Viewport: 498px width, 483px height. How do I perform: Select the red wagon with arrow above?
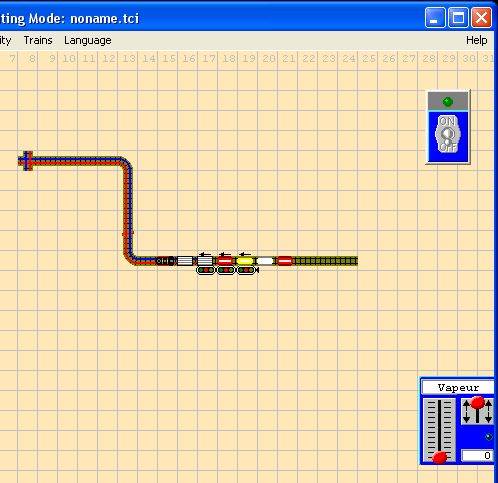[x=225, y=261]
